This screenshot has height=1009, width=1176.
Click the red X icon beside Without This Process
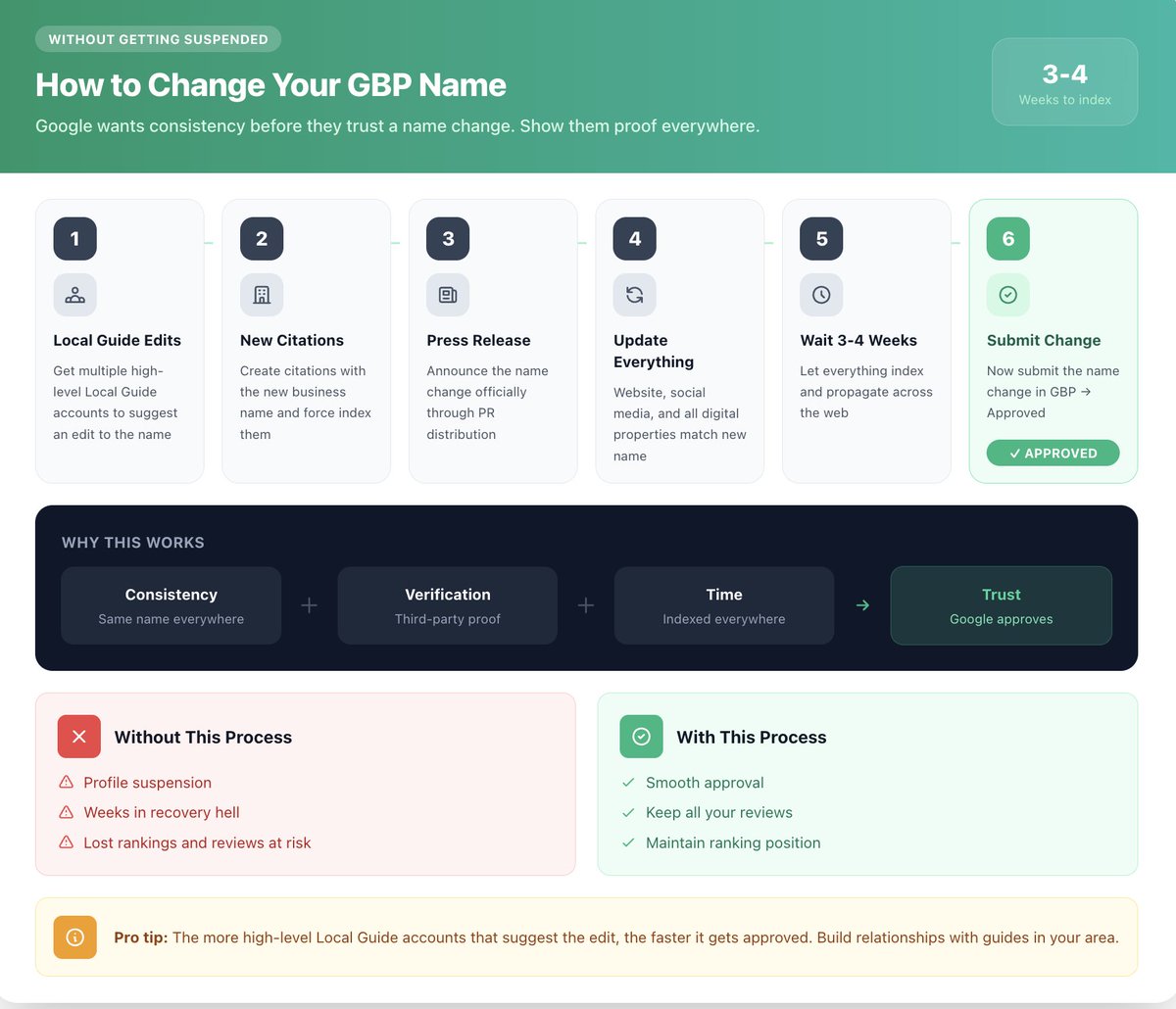coord(79,737)
